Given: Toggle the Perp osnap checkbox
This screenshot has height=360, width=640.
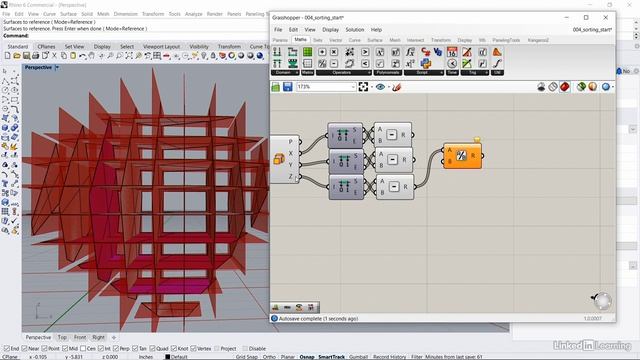Looking at the screenshot, I should (116, 349).
